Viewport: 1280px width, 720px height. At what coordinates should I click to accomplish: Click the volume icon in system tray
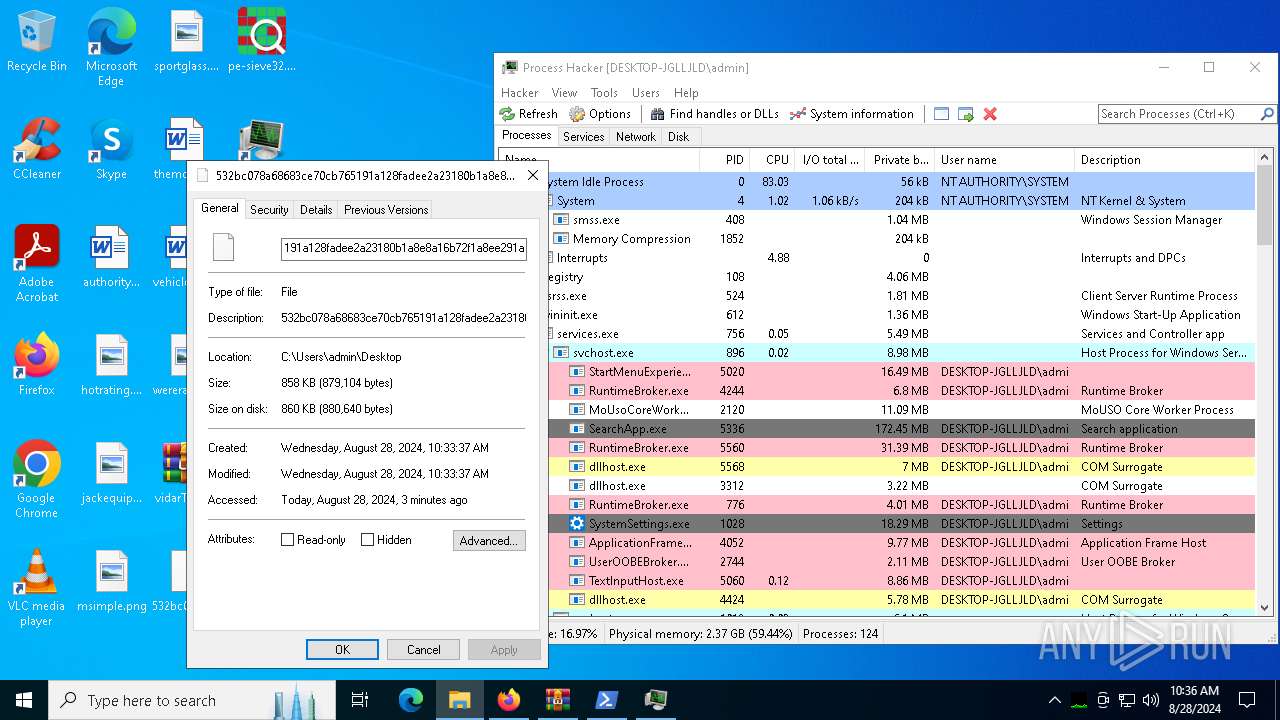(x=1150, y=700)
